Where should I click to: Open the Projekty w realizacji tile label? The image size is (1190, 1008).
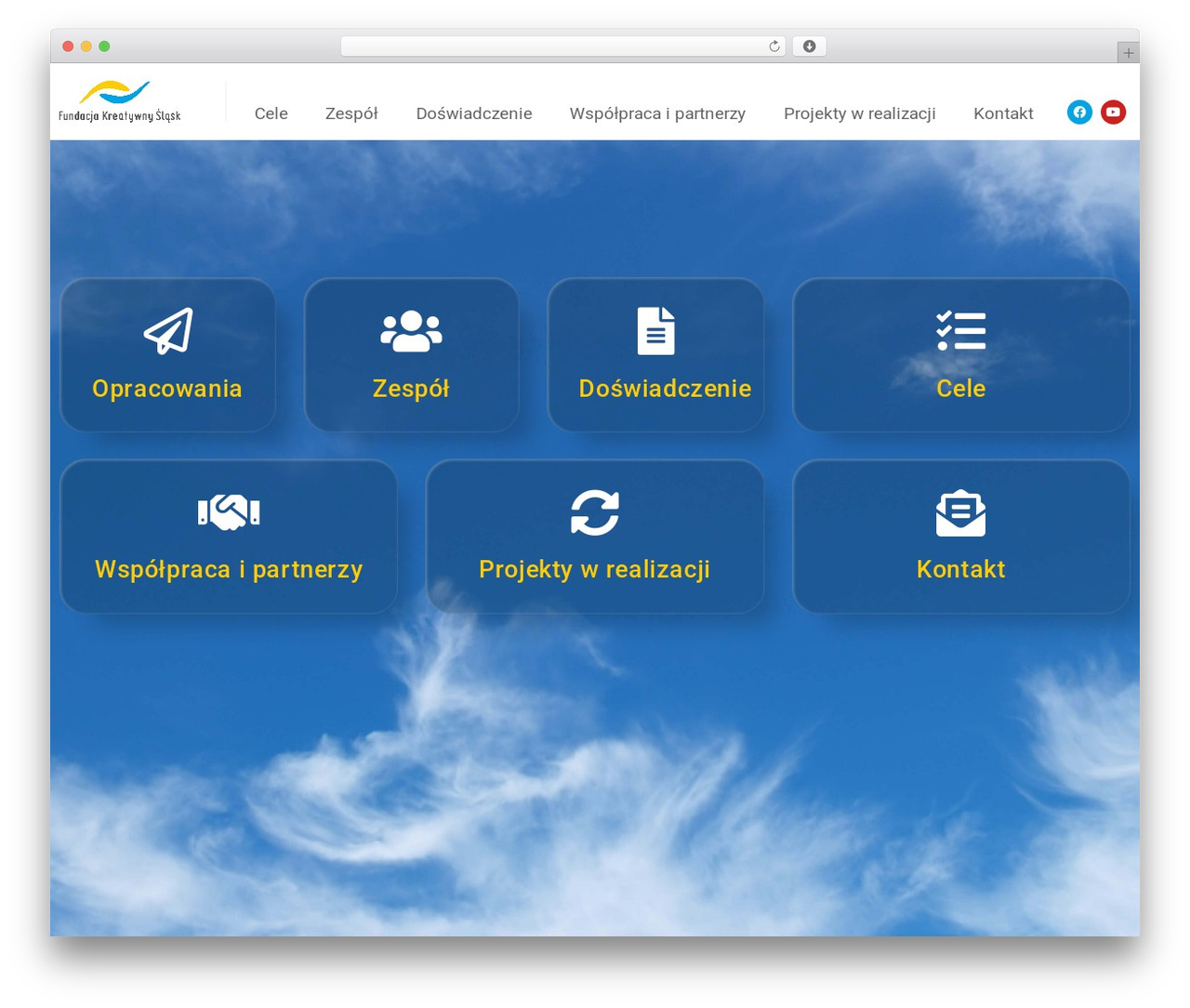(x=595, y=569)
